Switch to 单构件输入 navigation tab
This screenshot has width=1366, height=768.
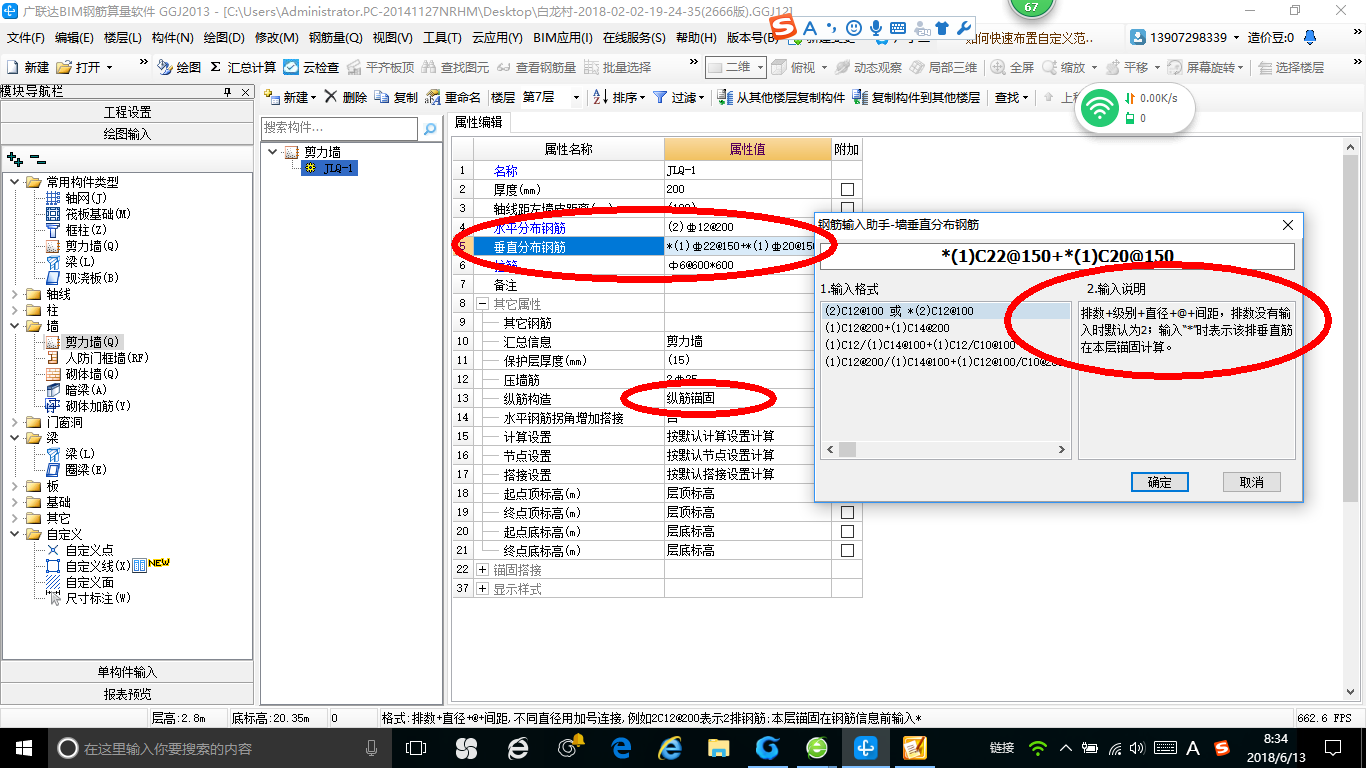[127, 672]
